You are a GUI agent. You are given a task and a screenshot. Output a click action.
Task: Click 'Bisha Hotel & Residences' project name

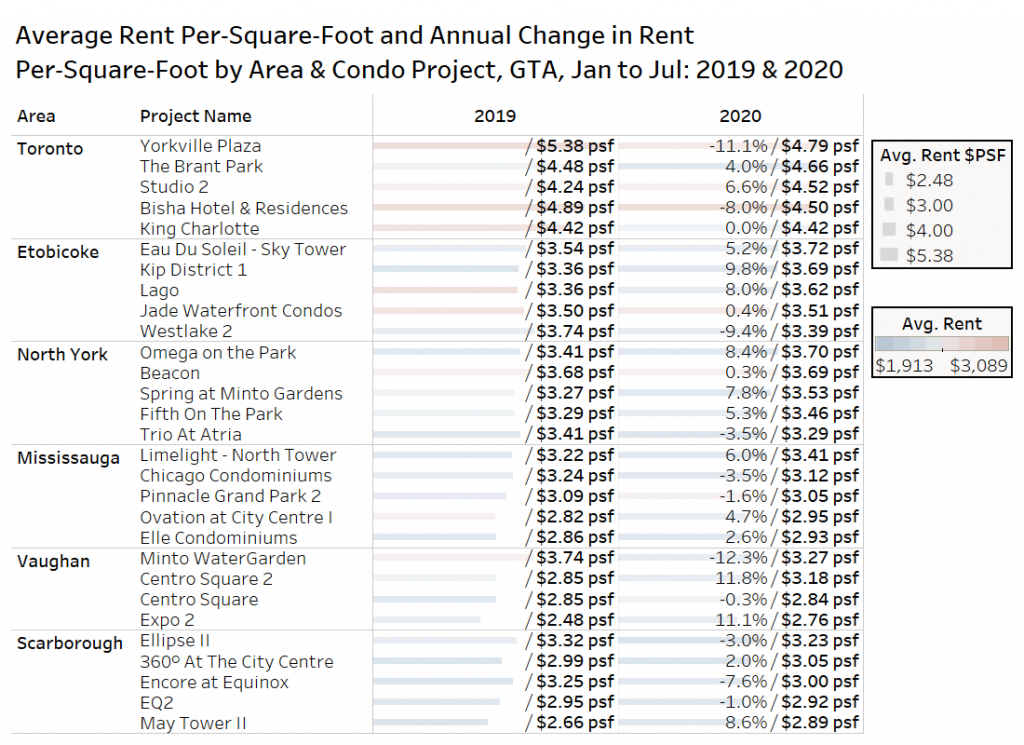244,208
